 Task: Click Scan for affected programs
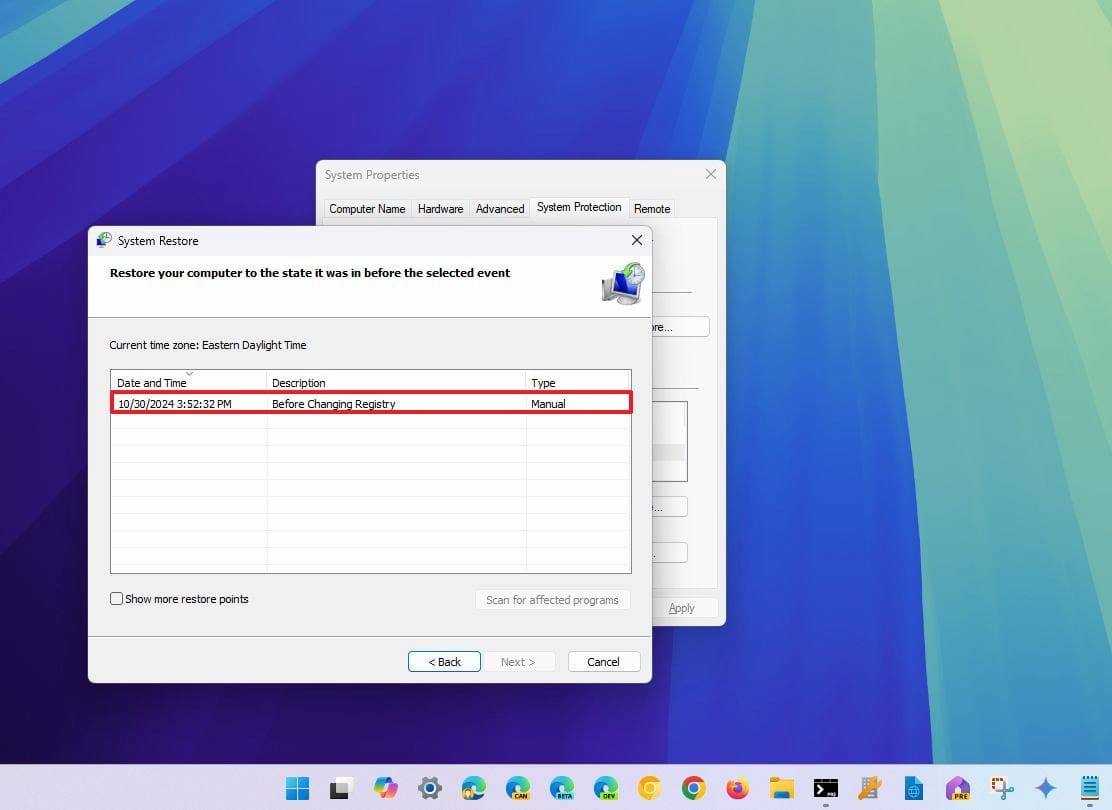551,599
